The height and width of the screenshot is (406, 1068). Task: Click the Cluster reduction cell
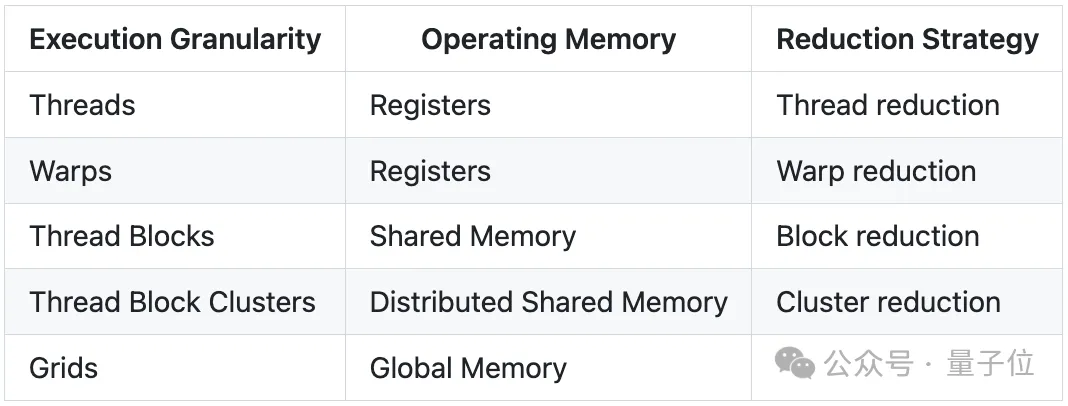tap(888, 302)
